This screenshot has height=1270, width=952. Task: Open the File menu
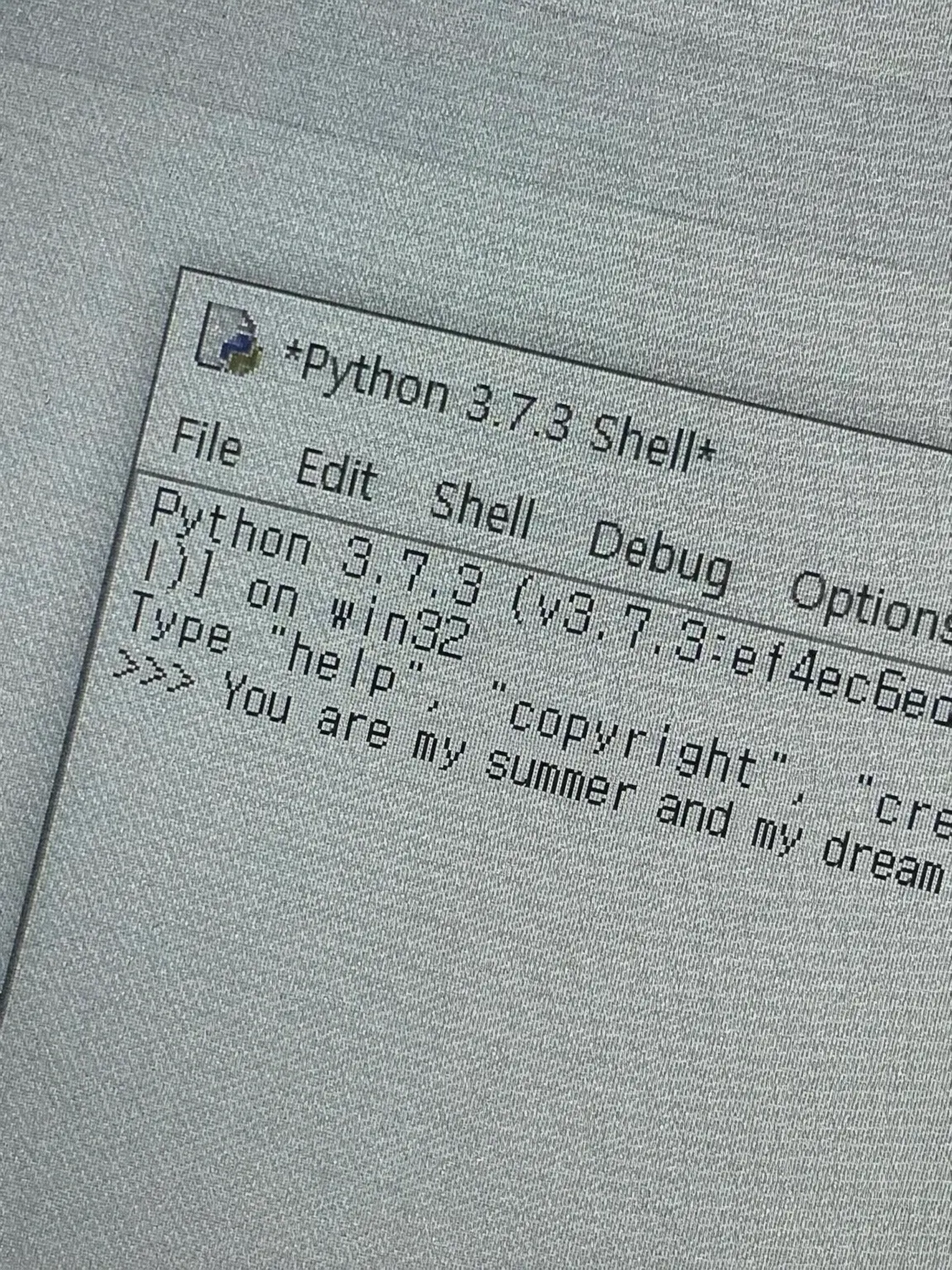coord(207,442)
